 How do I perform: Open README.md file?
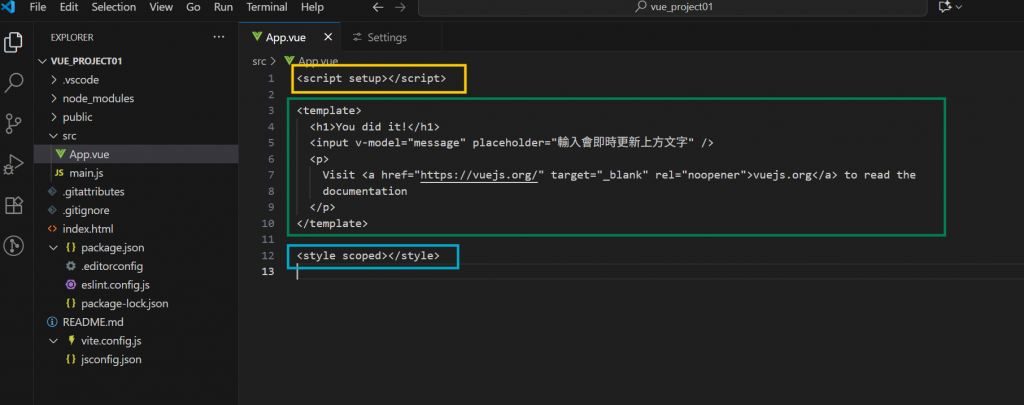click(136, 322)
